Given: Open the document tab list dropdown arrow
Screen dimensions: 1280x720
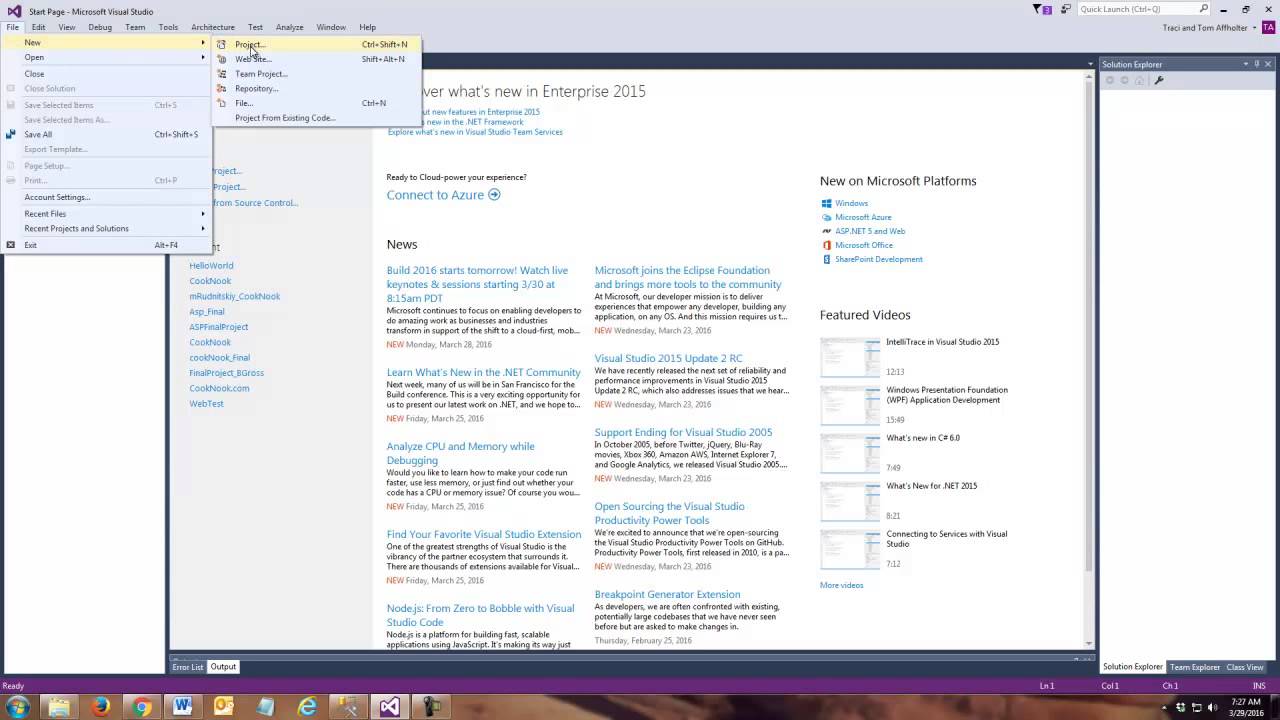Looking at the screenshot, I should coord(1090,64).
